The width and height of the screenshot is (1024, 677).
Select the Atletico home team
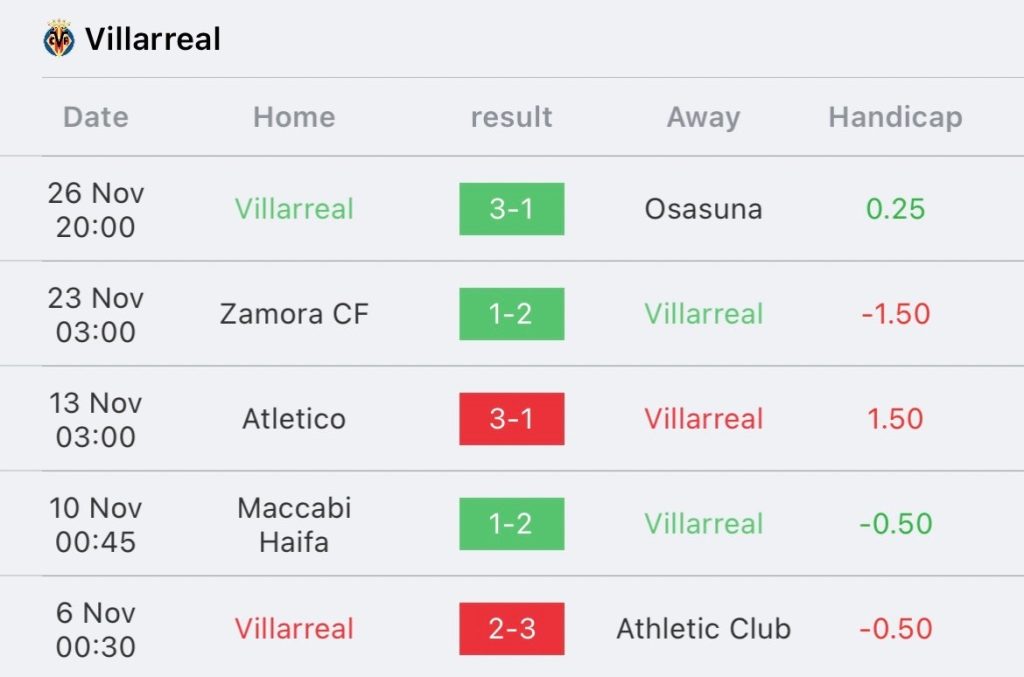pyautogui.click(x=294, y=419)
